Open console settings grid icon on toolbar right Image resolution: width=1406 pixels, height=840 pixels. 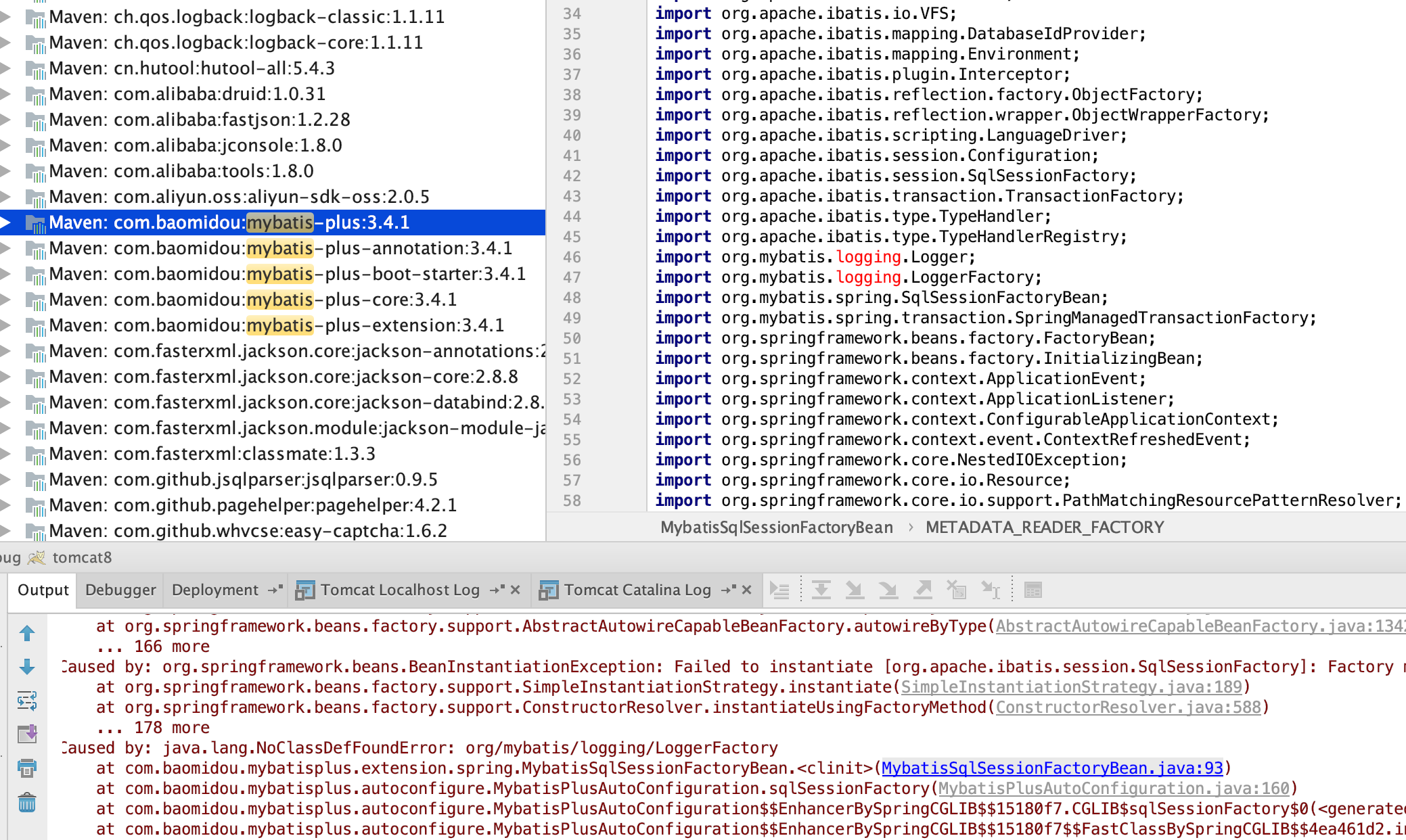(1033, 590)
